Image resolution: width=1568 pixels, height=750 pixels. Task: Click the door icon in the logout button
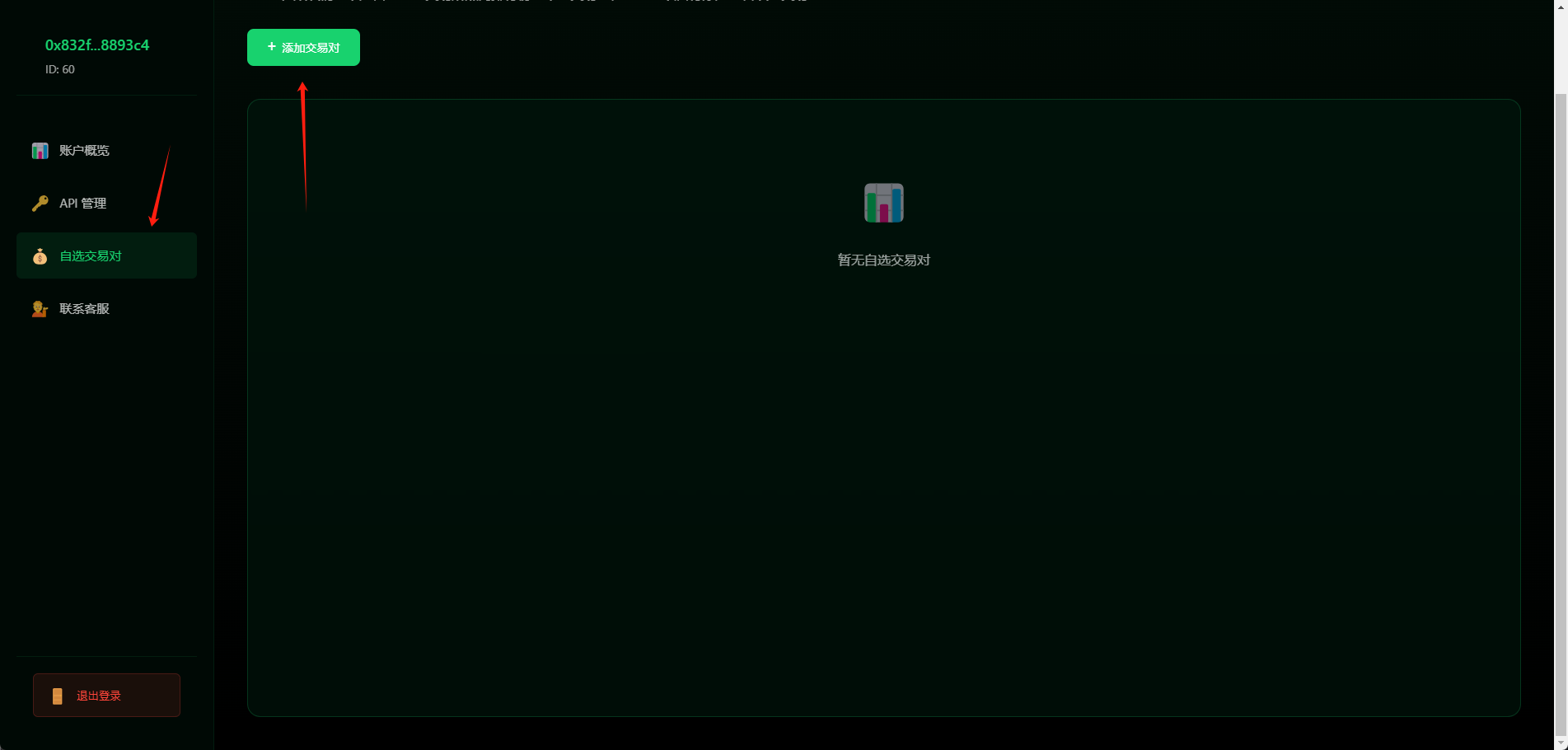point(57,696)
